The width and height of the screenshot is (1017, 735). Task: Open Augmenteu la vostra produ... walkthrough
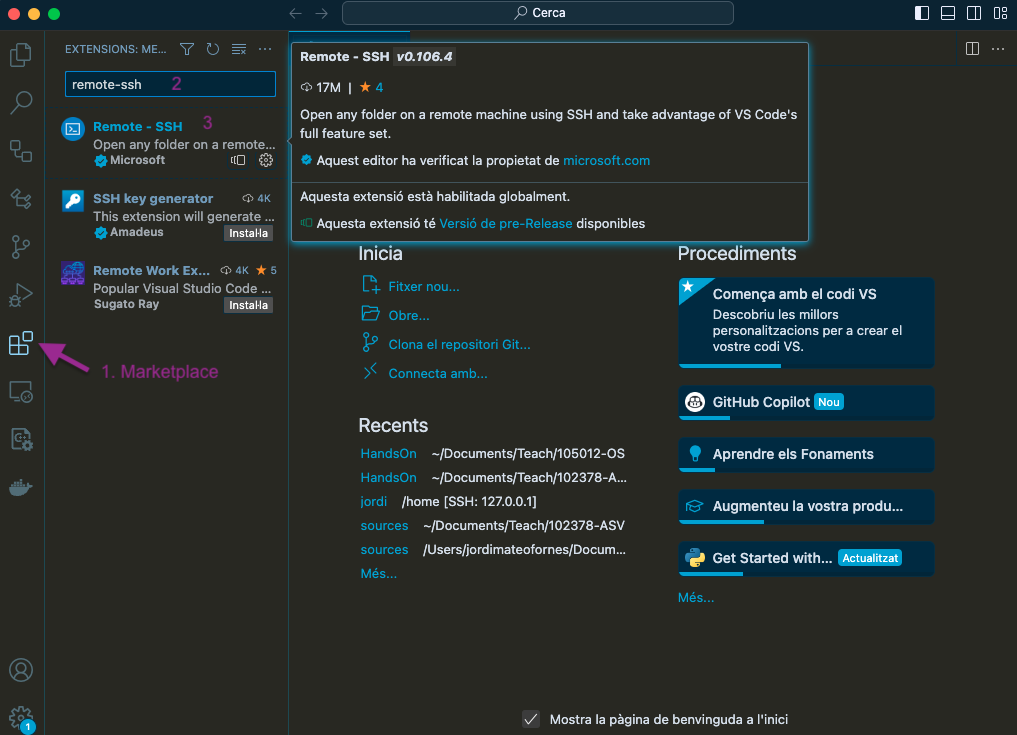click(806, 506)
